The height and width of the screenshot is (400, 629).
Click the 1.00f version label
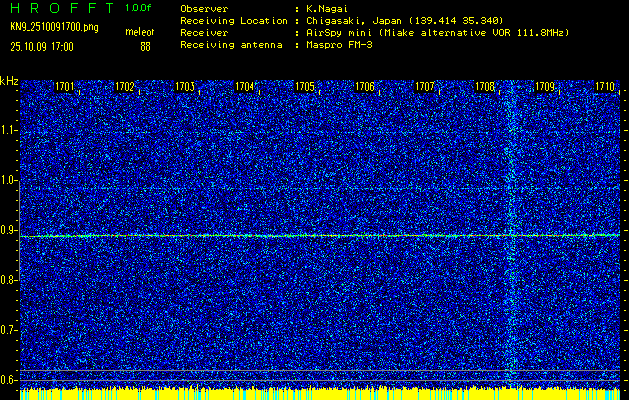(139, 8)
